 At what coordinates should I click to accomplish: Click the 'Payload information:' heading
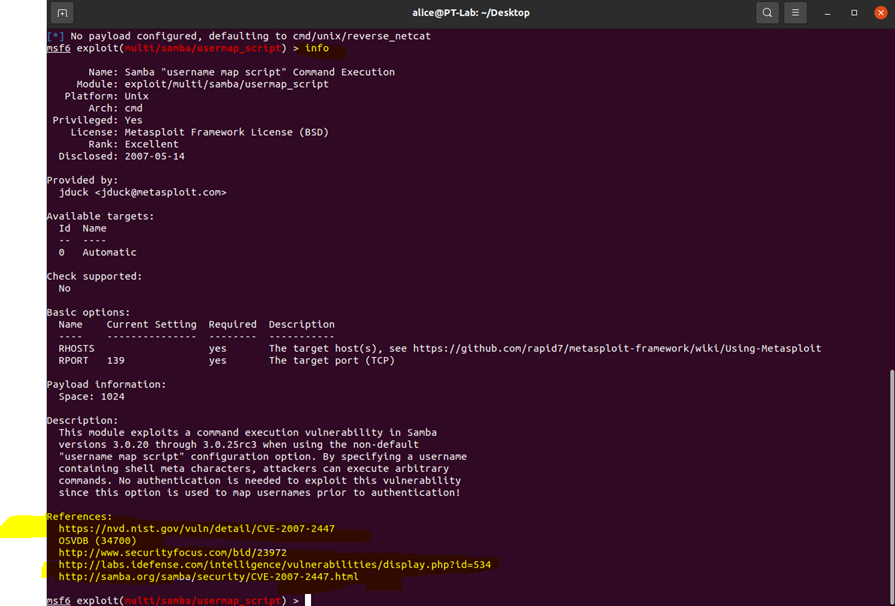pos(106,384)
